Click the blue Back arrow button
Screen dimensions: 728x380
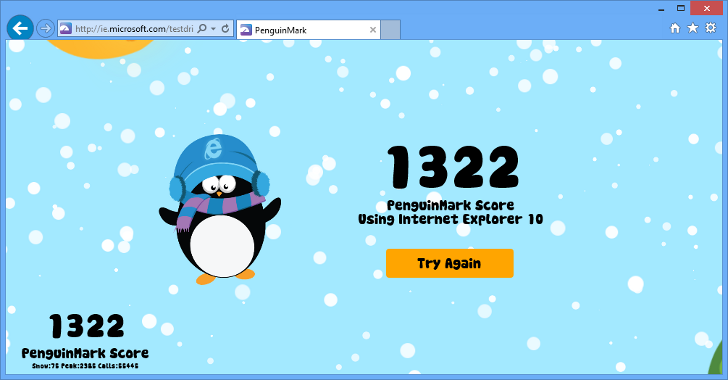(x=20, y=28)
